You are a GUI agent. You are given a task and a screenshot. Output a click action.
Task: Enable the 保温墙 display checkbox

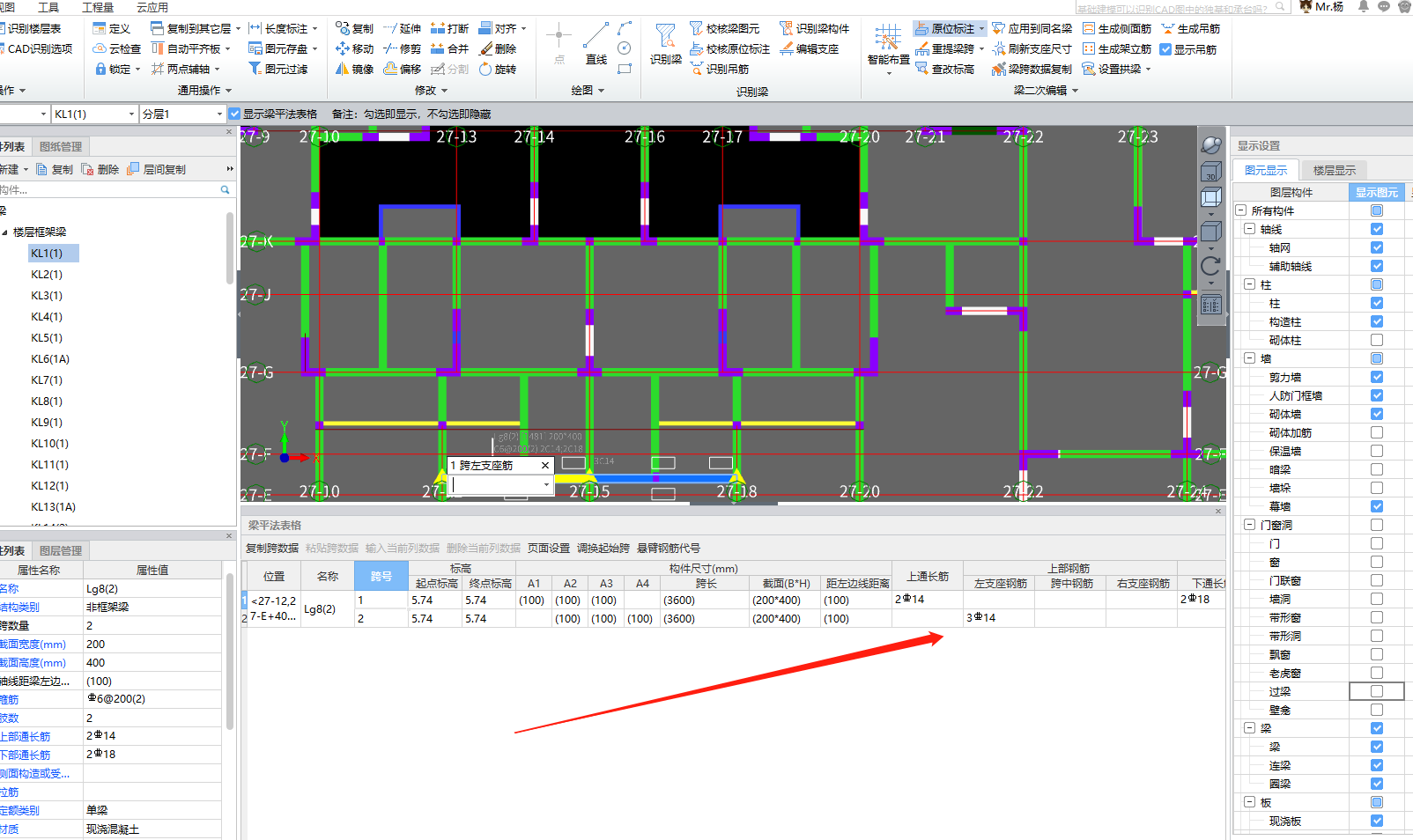[x=1377, y=451]
